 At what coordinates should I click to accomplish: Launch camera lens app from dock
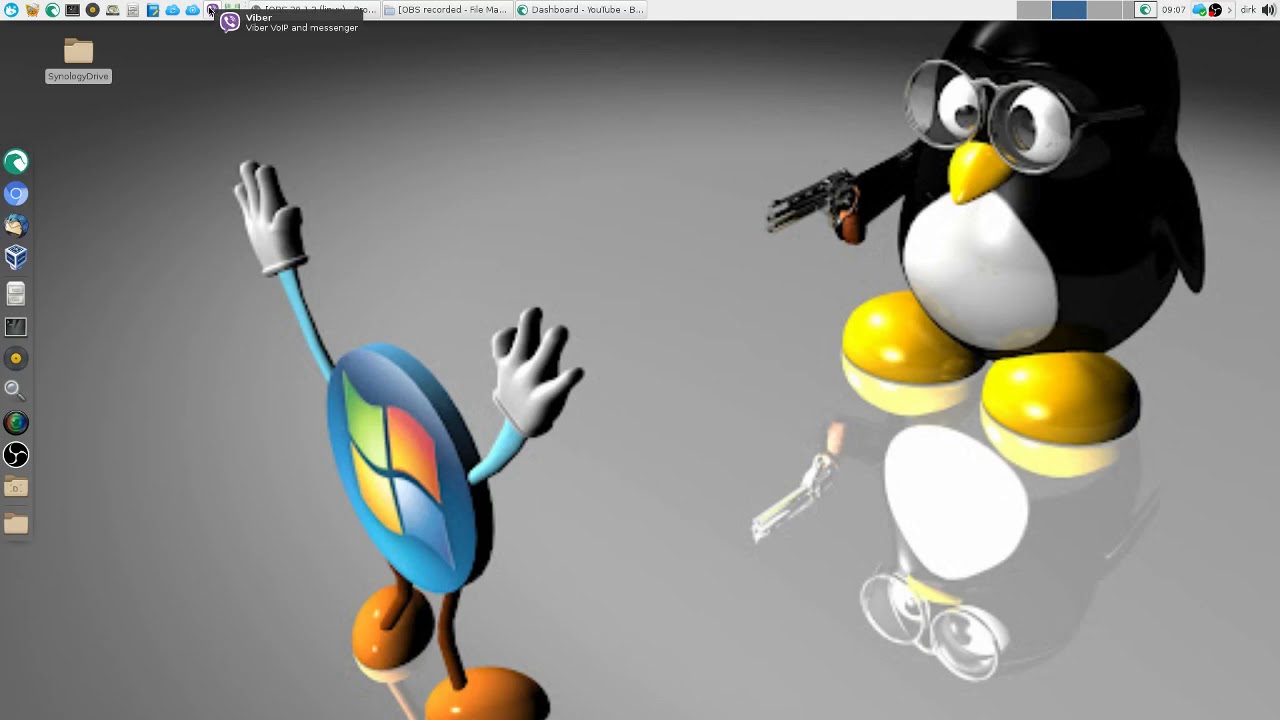(x=16, y=423)
